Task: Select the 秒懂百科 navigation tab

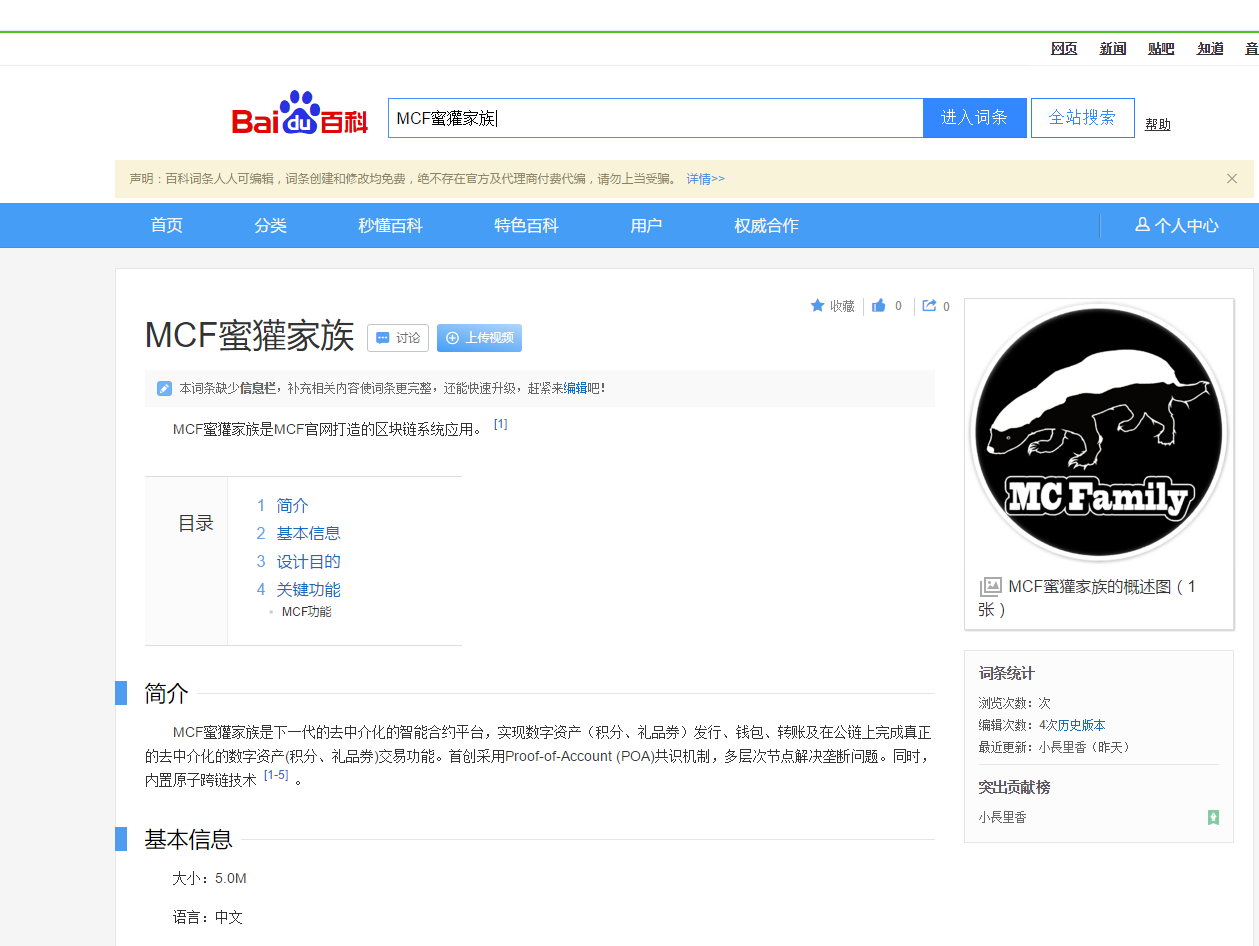Action: pyautogui.click(x=391, y=226)
